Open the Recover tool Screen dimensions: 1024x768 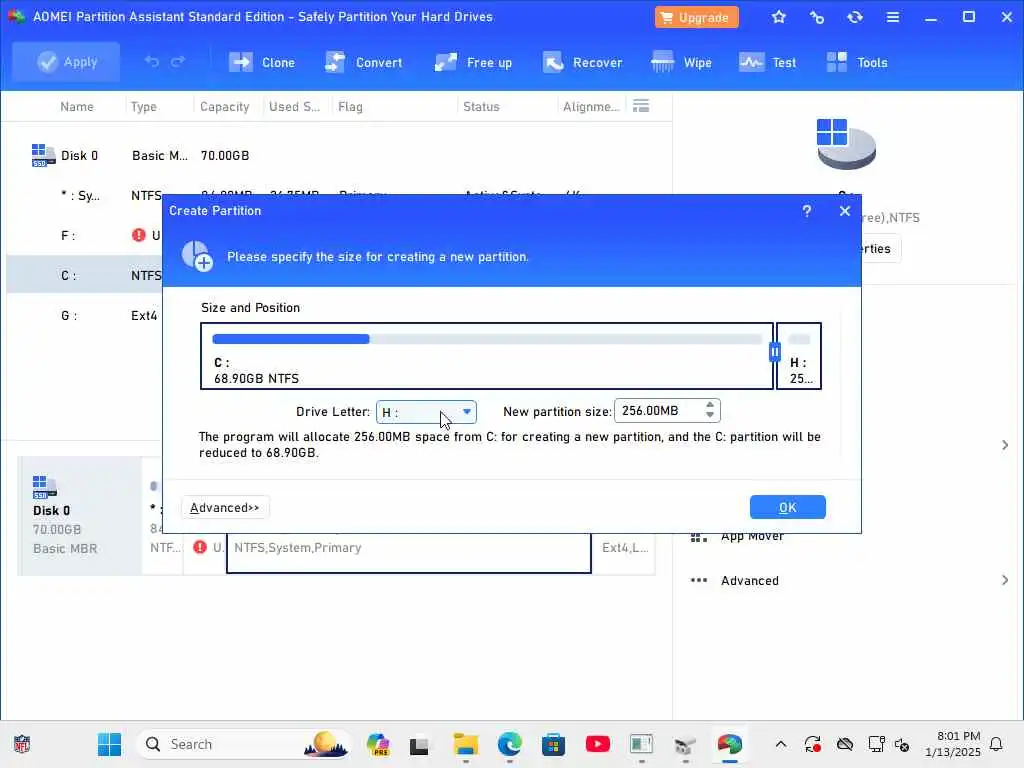pos(582,63)
